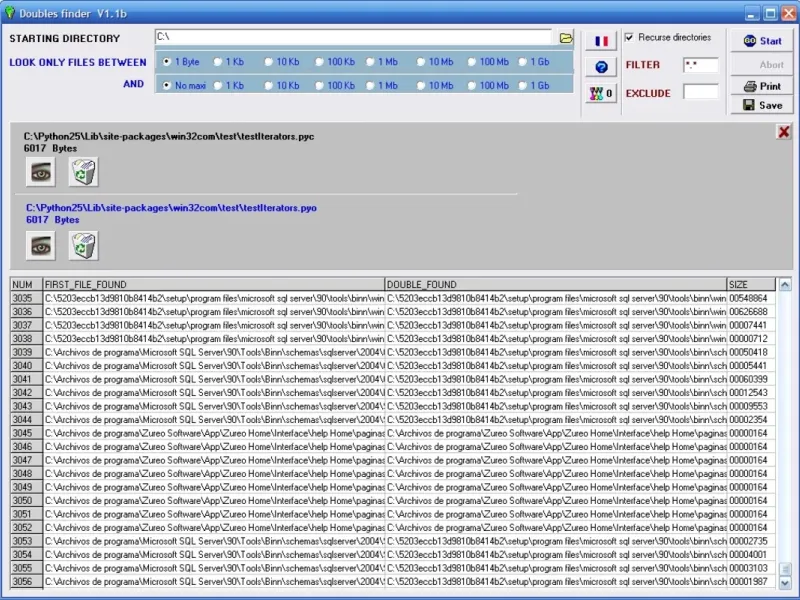Send testIterators.pyo to the recycle bin
The image size is (800, 600).
(x=83, y=246)
